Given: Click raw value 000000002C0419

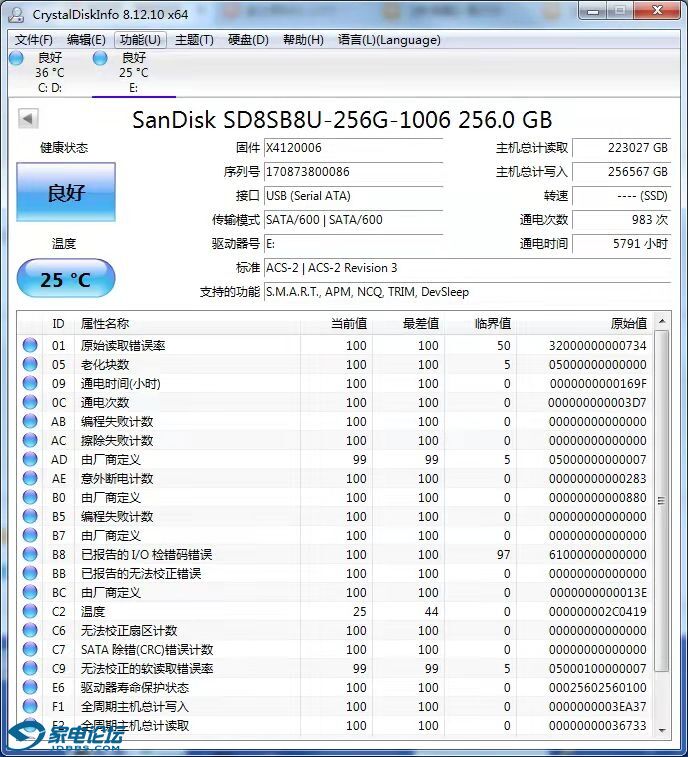Looking at the screenshot, I should pos(598,612).
